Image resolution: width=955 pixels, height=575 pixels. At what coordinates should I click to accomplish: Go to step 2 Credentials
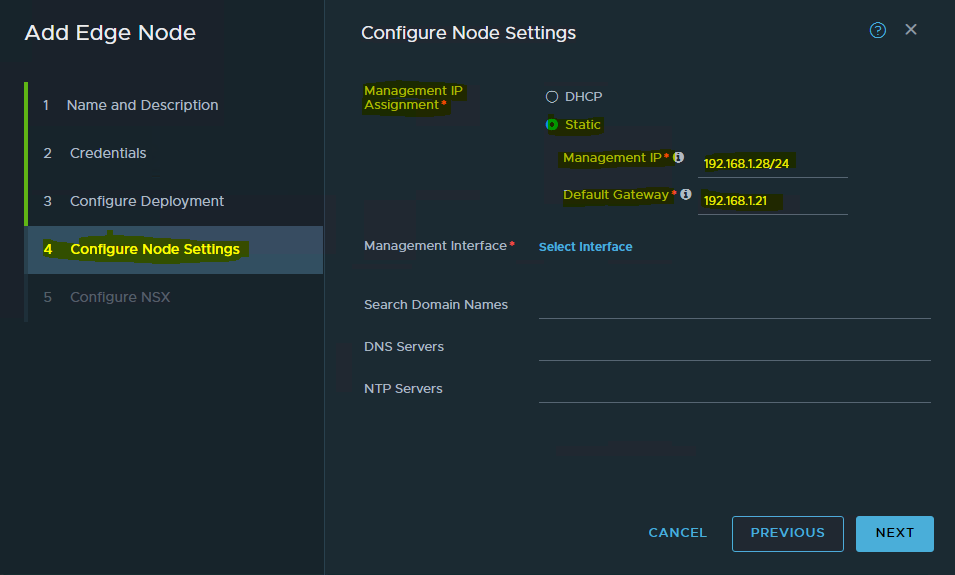[x=174, y=153]
